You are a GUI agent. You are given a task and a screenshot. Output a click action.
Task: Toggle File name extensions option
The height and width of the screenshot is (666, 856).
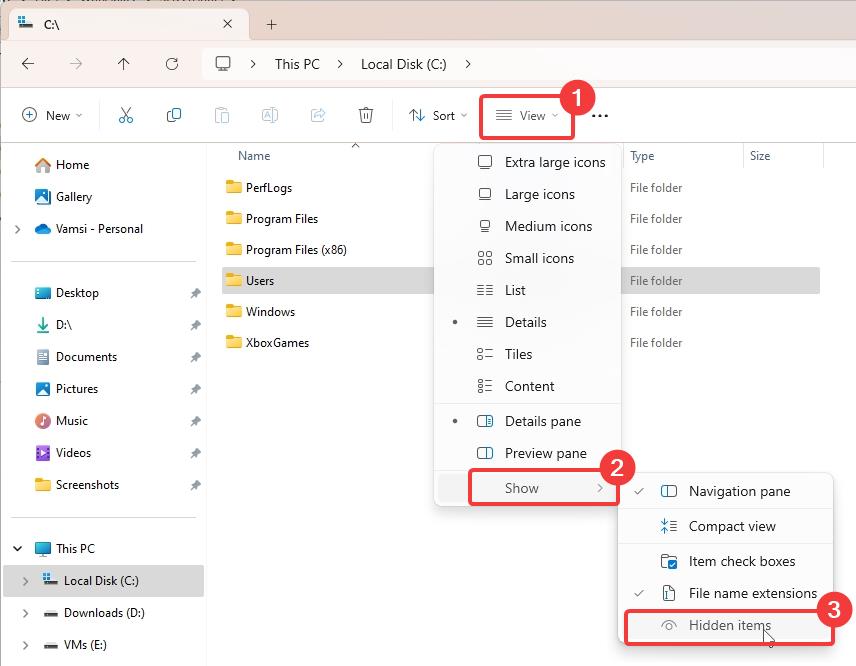click(x=752, y=593)
